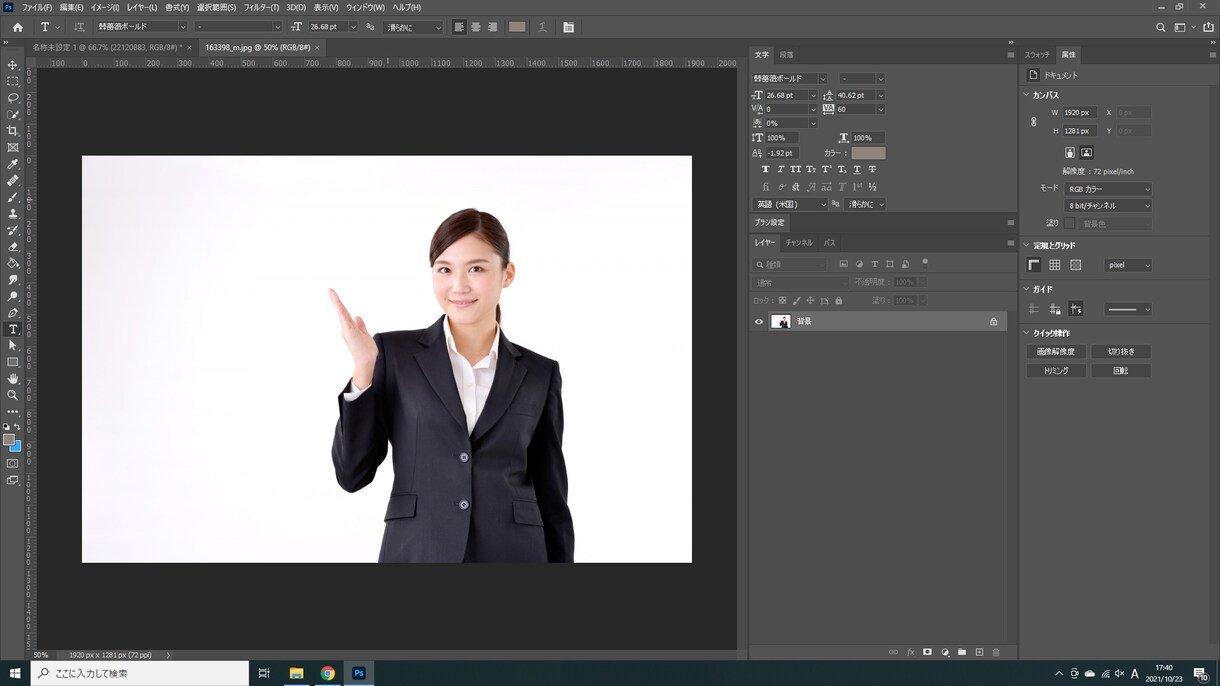Select the Crop tool
Screen dimensions: 1220x686
pos(13,131)
